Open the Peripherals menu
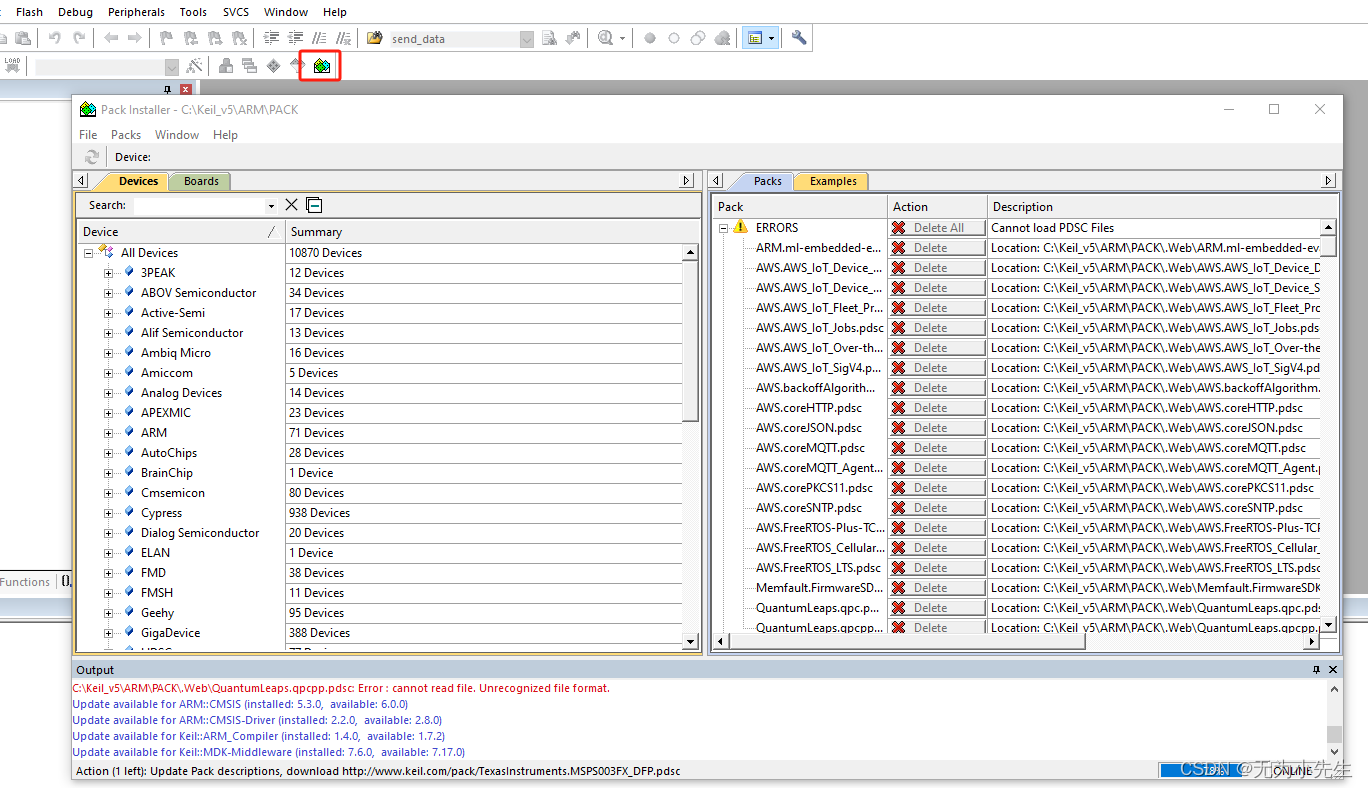The image size is (1368, 788). coord(137,12)
